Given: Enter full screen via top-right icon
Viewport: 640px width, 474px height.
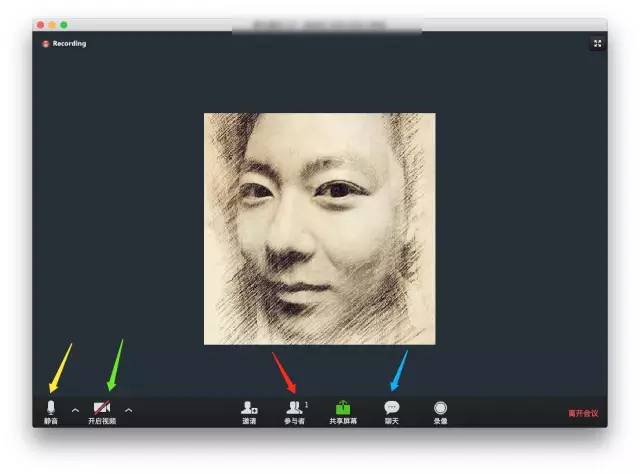Looking at the screenshot, I should click(x=597, y=44).
